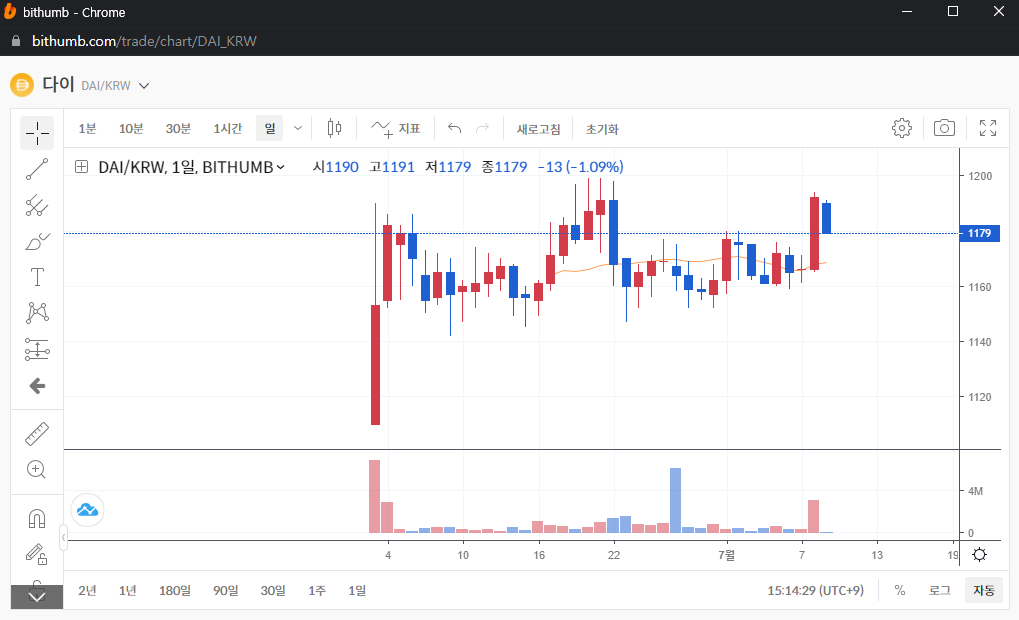Click the 초기화 reset button

602,129
